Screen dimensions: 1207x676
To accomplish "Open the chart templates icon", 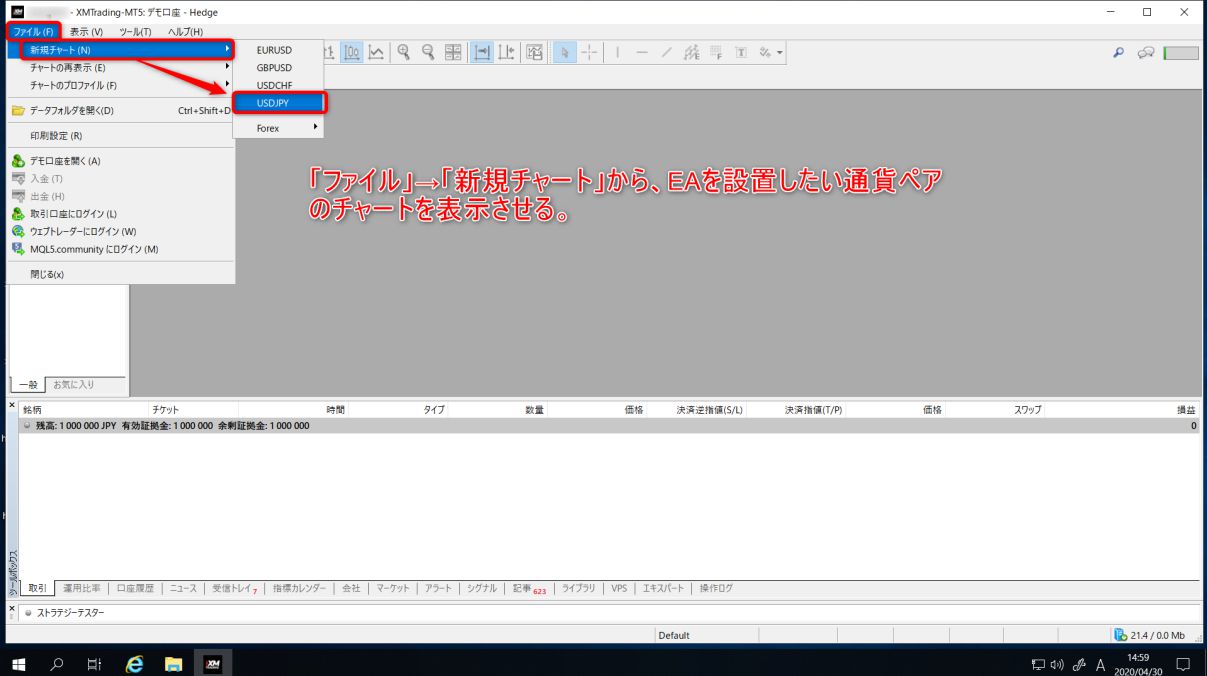I will [534, 52].
